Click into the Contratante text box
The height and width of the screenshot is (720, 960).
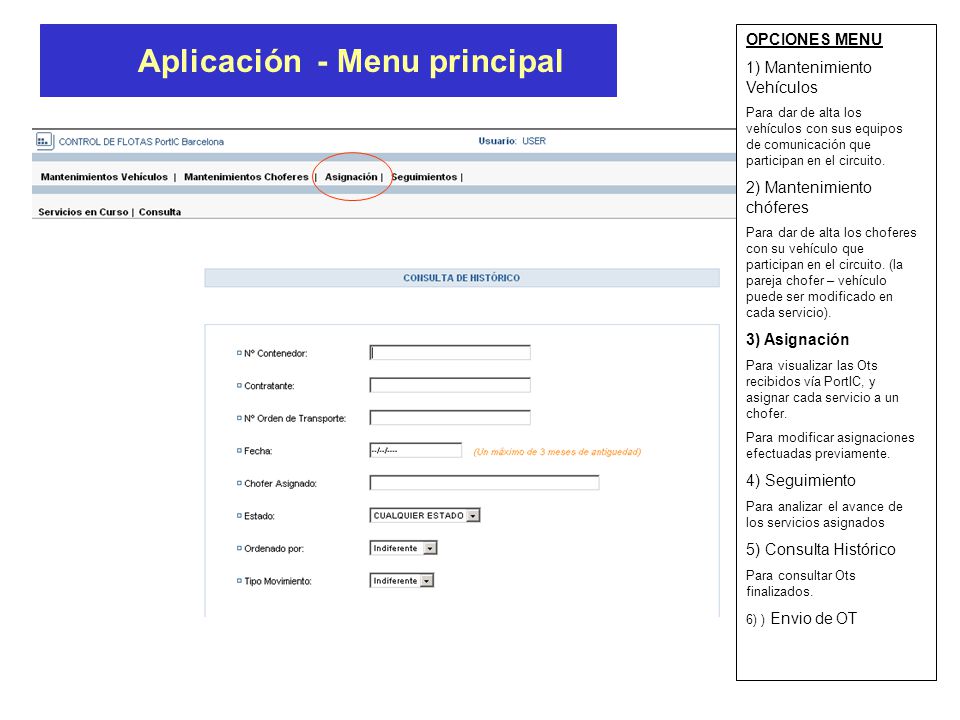[450, 385]
